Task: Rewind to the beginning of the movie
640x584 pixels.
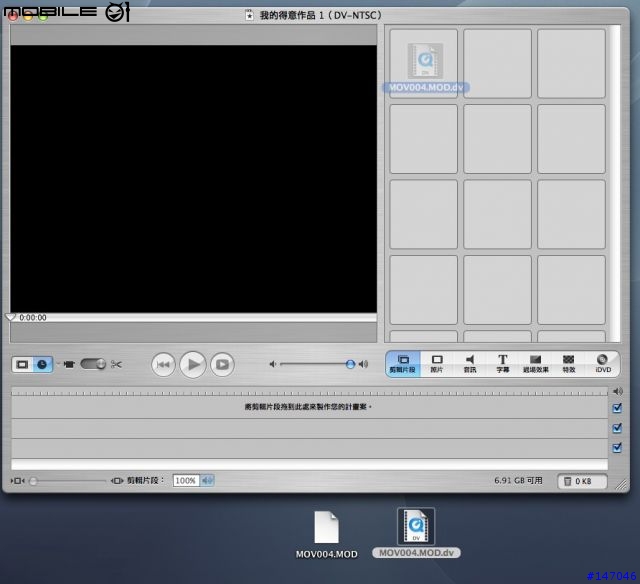Action: (163, 364)
